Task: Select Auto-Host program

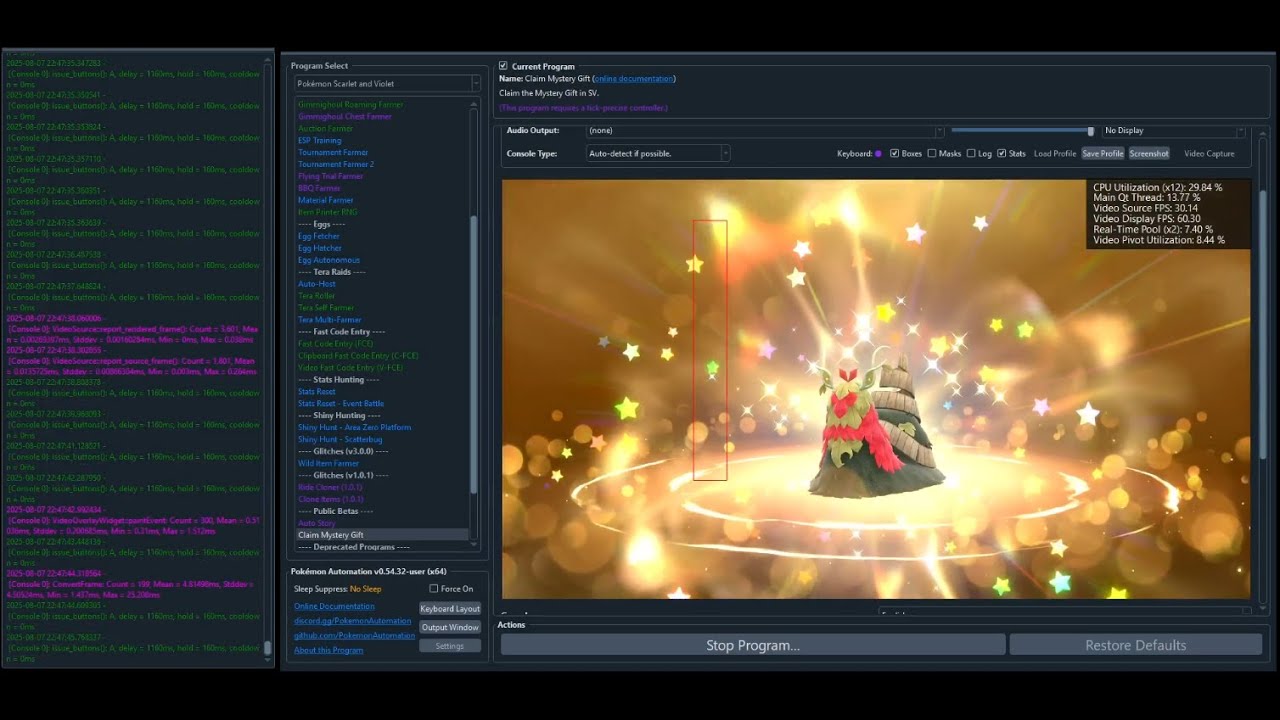Action: 316,285
